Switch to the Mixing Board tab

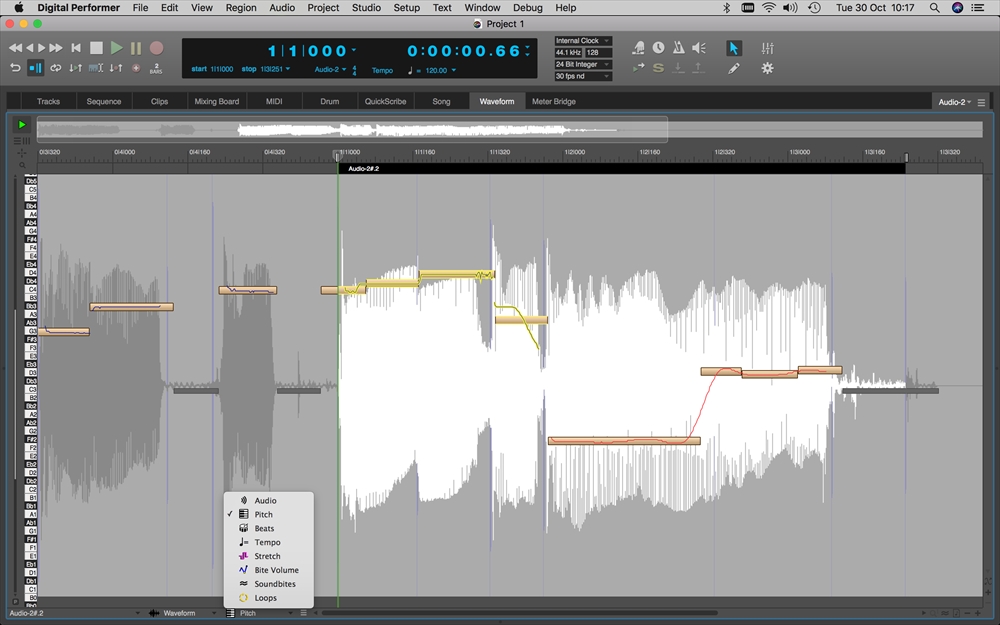(x=217, y=101)
